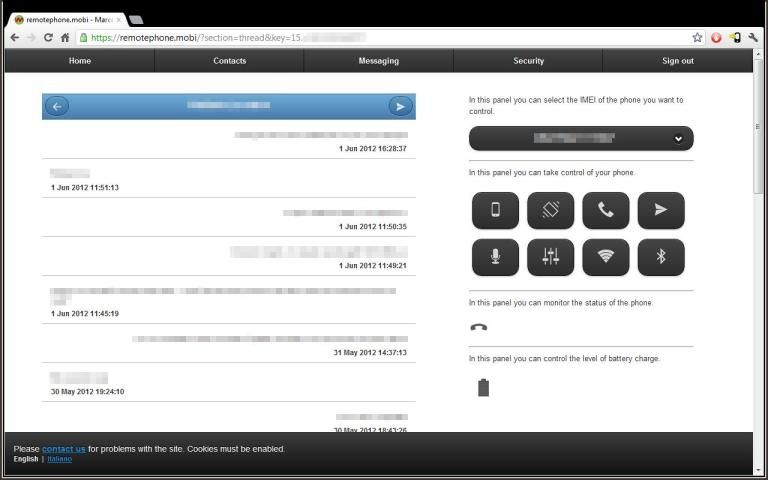Bookmark page with the star icon
This screenshot has width=768, height=480.
pos(697,37)
